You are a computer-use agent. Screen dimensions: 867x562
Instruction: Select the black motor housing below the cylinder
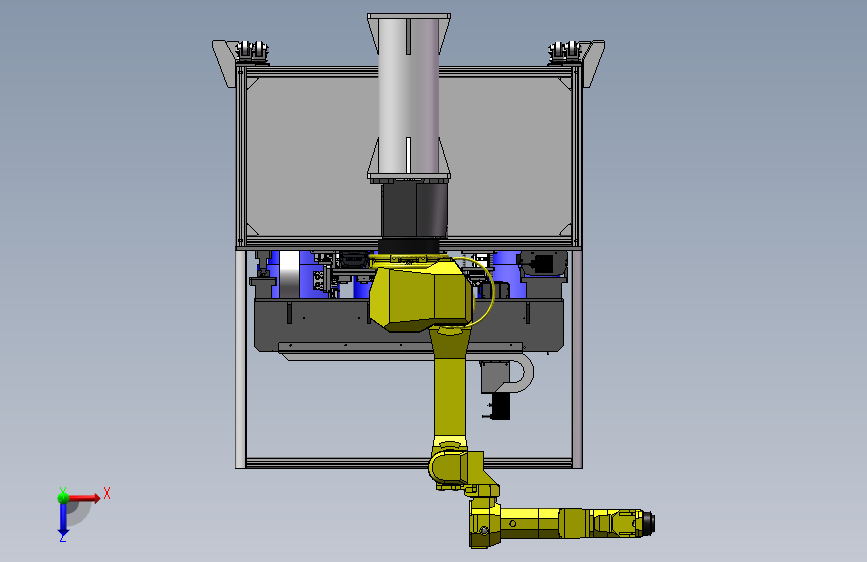click(x=414, y=211)
